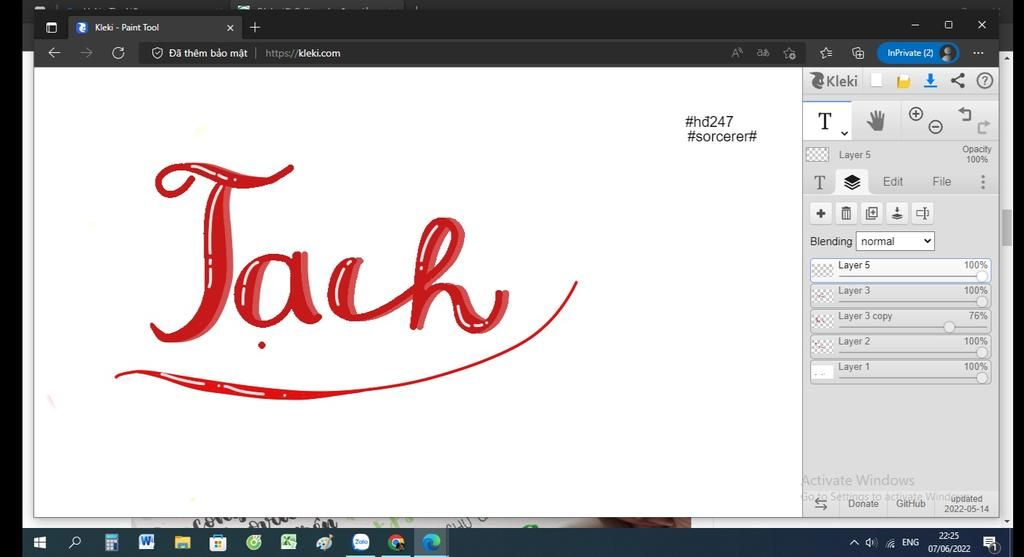Viewport: 1024px width, 557px height.
Task: Redo the undone action
Action: 984,126
